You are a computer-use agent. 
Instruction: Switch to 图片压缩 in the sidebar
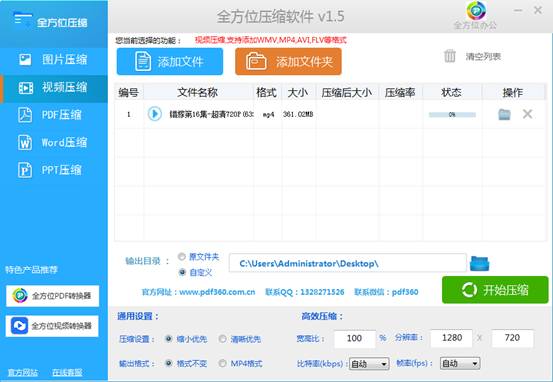54,60
